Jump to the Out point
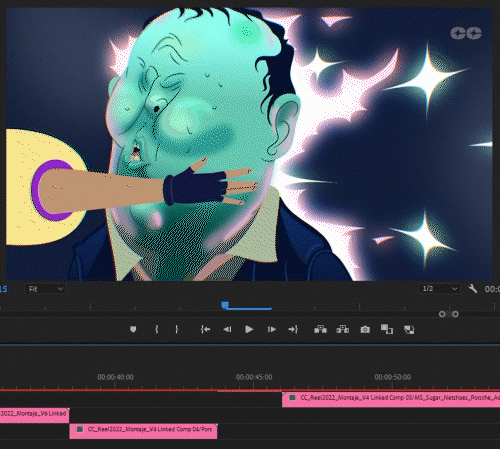 tap(293, 329)
